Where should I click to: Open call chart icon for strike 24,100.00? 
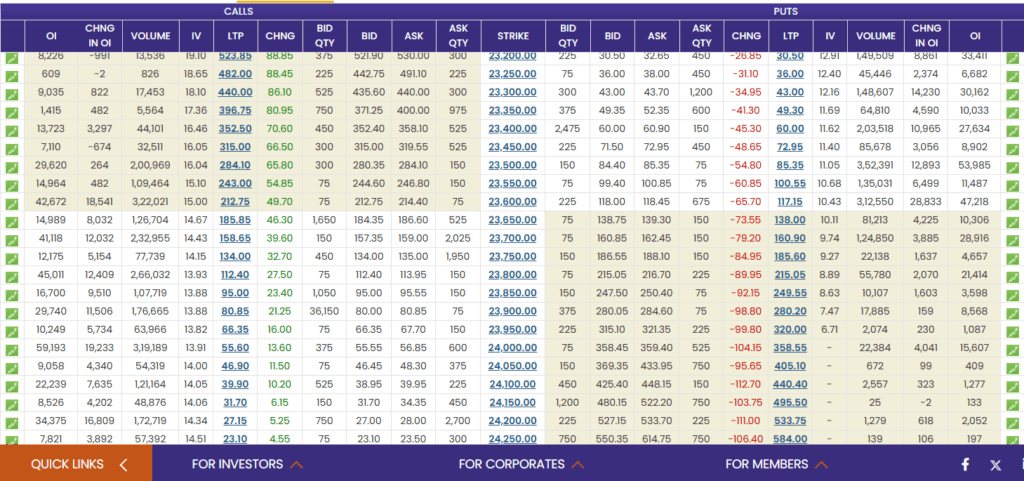point(12,387)
